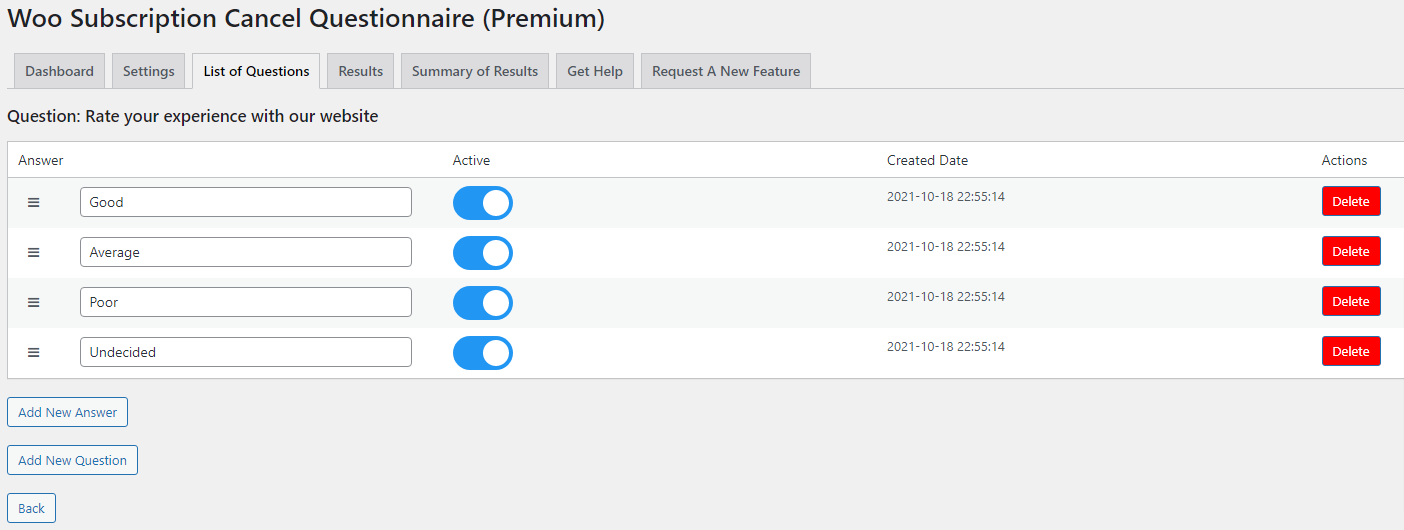Remove the Poor answer with Delete
Viewport: 1404px width, 530px height.
(x=1351, y=301)
